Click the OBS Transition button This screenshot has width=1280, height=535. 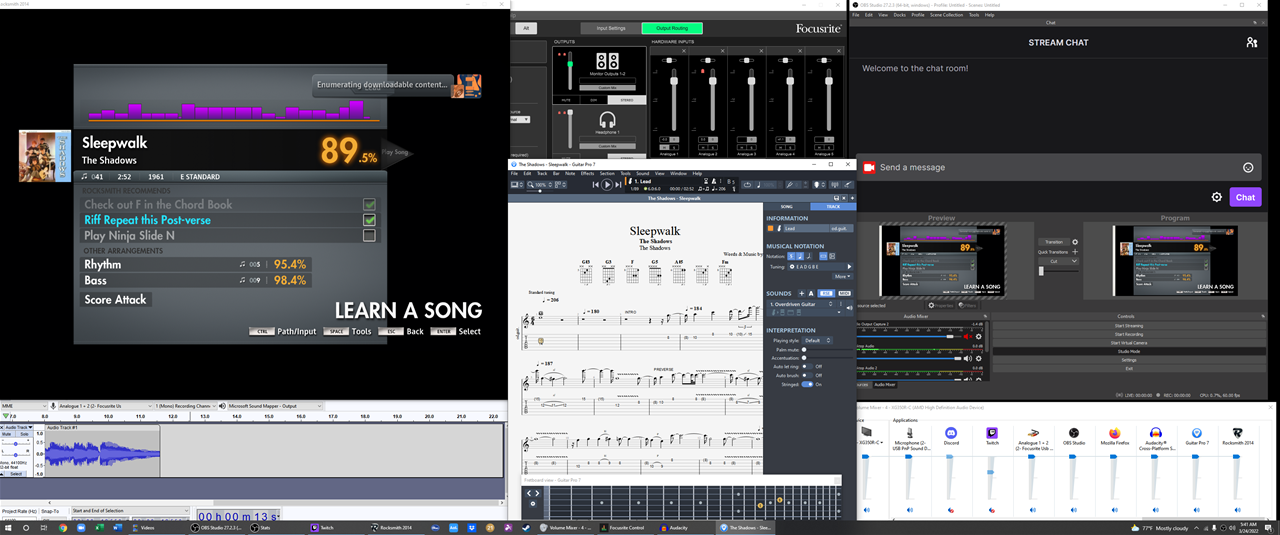(x=1054, y=242)
